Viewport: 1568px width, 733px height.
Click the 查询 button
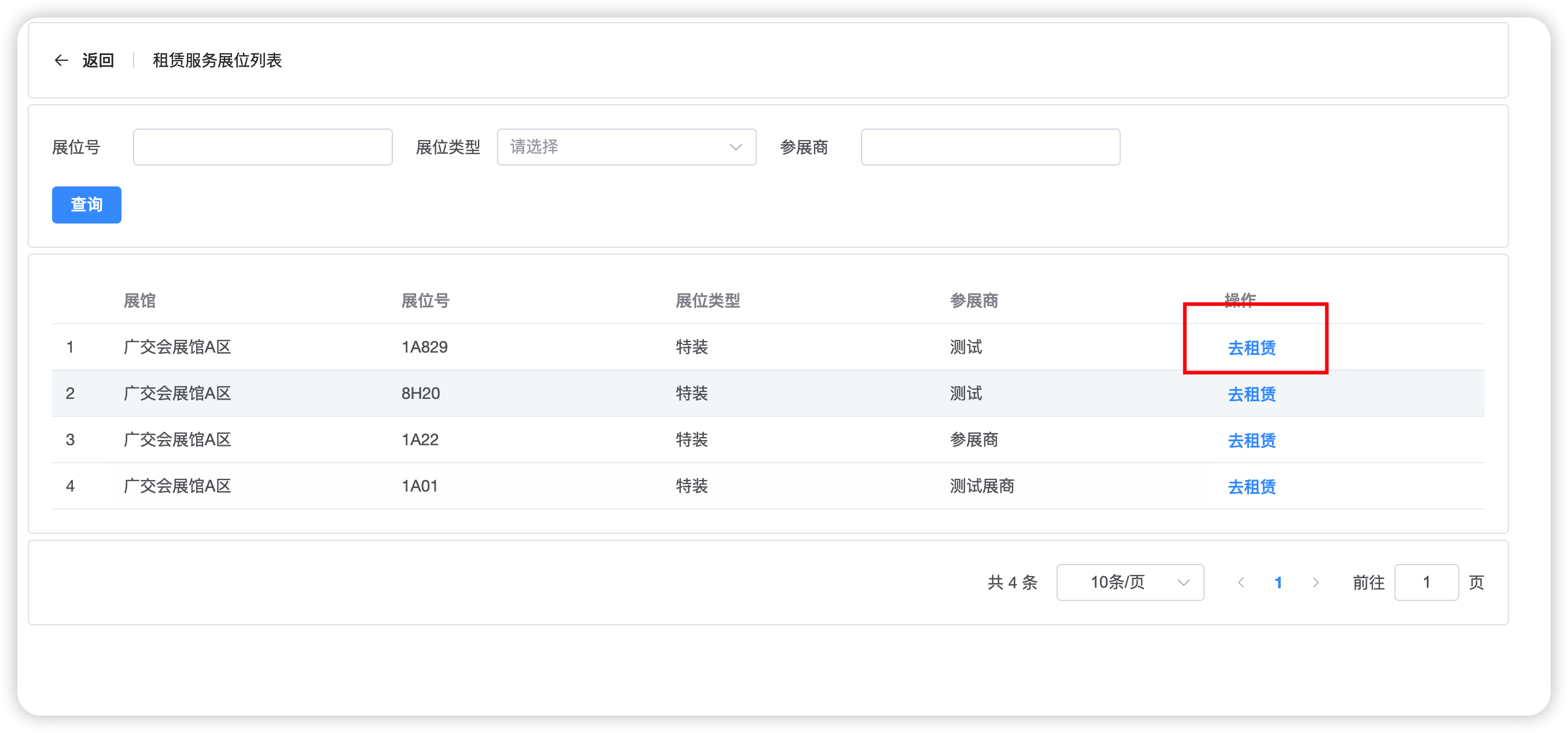pos(86,205)
